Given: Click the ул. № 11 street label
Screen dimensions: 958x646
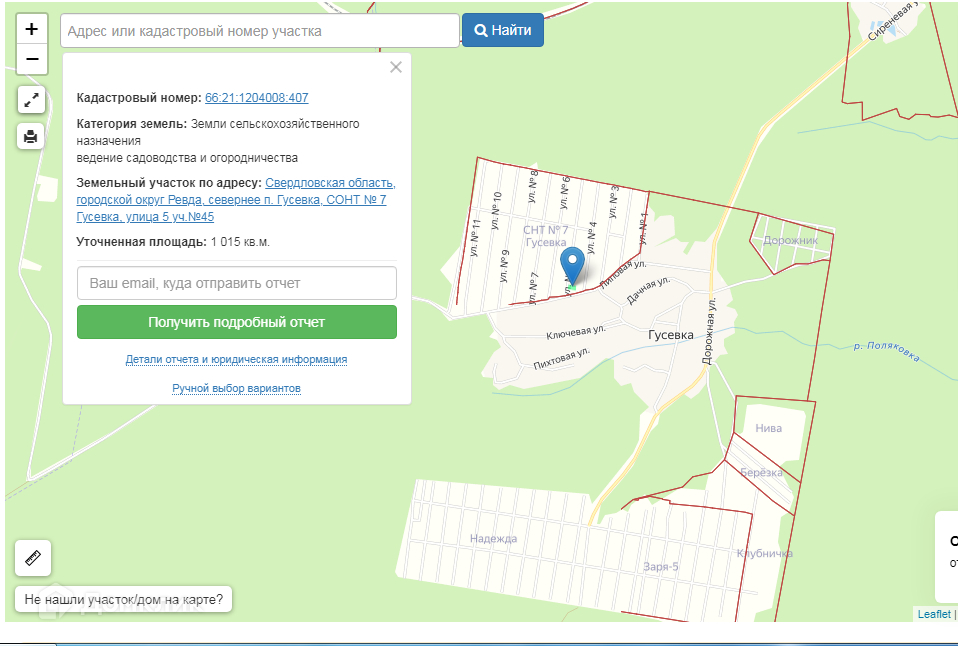Looking at the screenshot, I should click(475, 237).
